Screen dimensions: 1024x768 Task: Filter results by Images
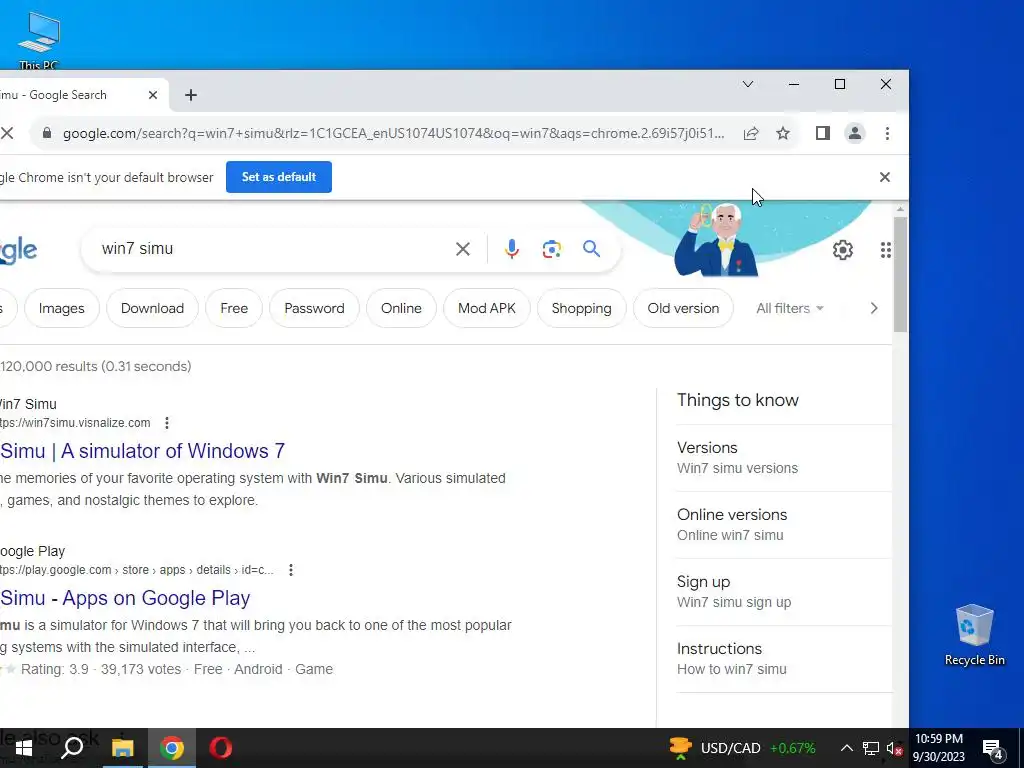[61, 308]
